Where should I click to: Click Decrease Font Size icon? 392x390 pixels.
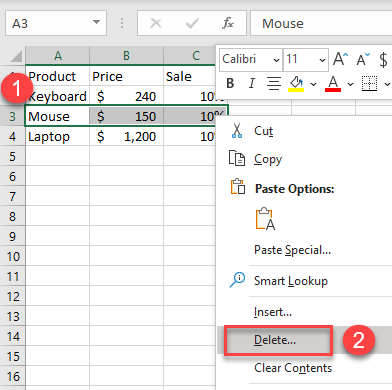[x=363, y=59]
